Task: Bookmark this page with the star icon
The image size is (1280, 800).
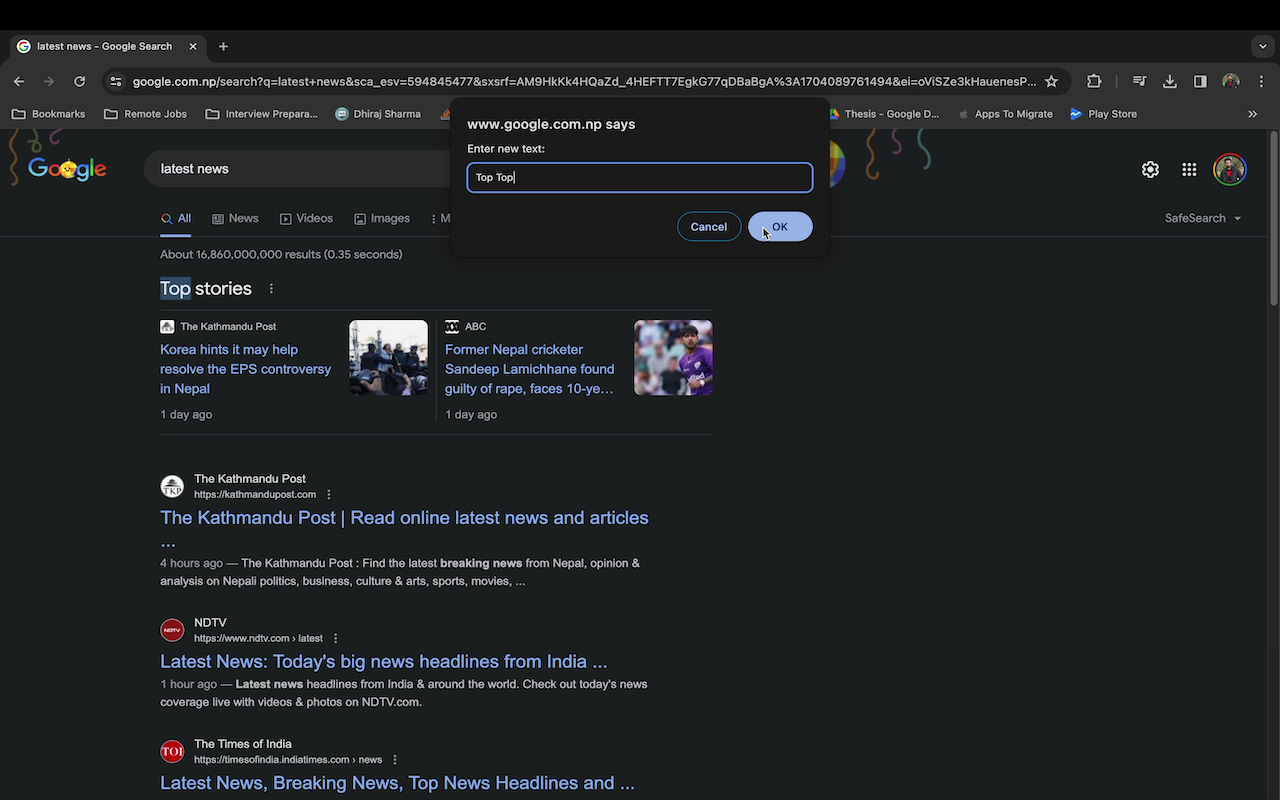Action: pos(1051,81)
